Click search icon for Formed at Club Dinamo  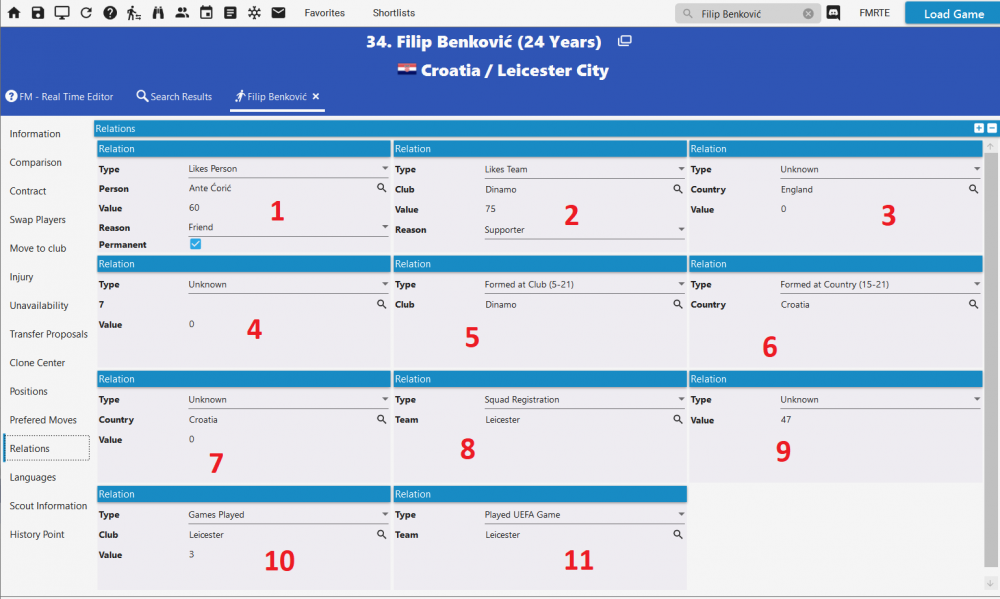pyautogui.click(x=678, y=304)
